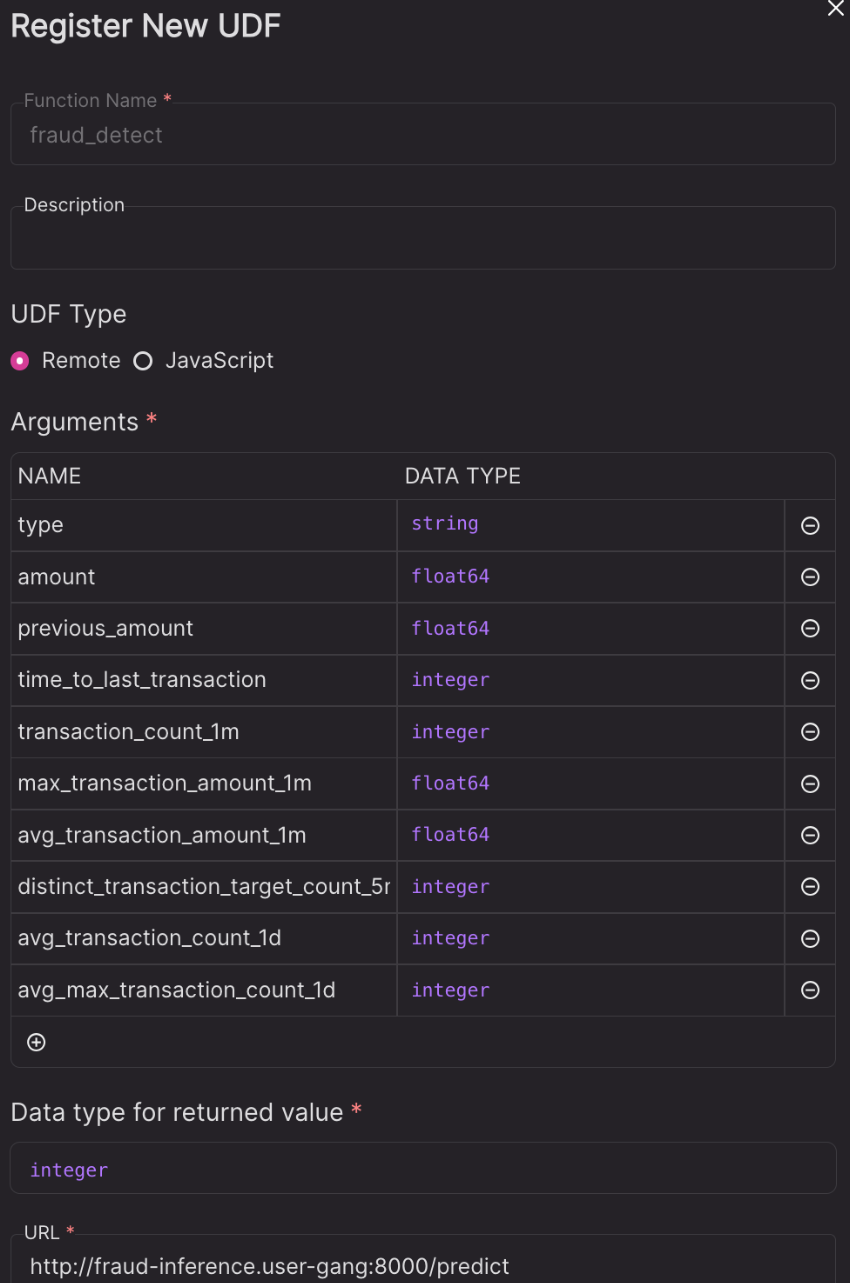This screenshot has width=850, height=1284.
Task: Select the JavaScript UDF type
Action: (x=143, y=360)
